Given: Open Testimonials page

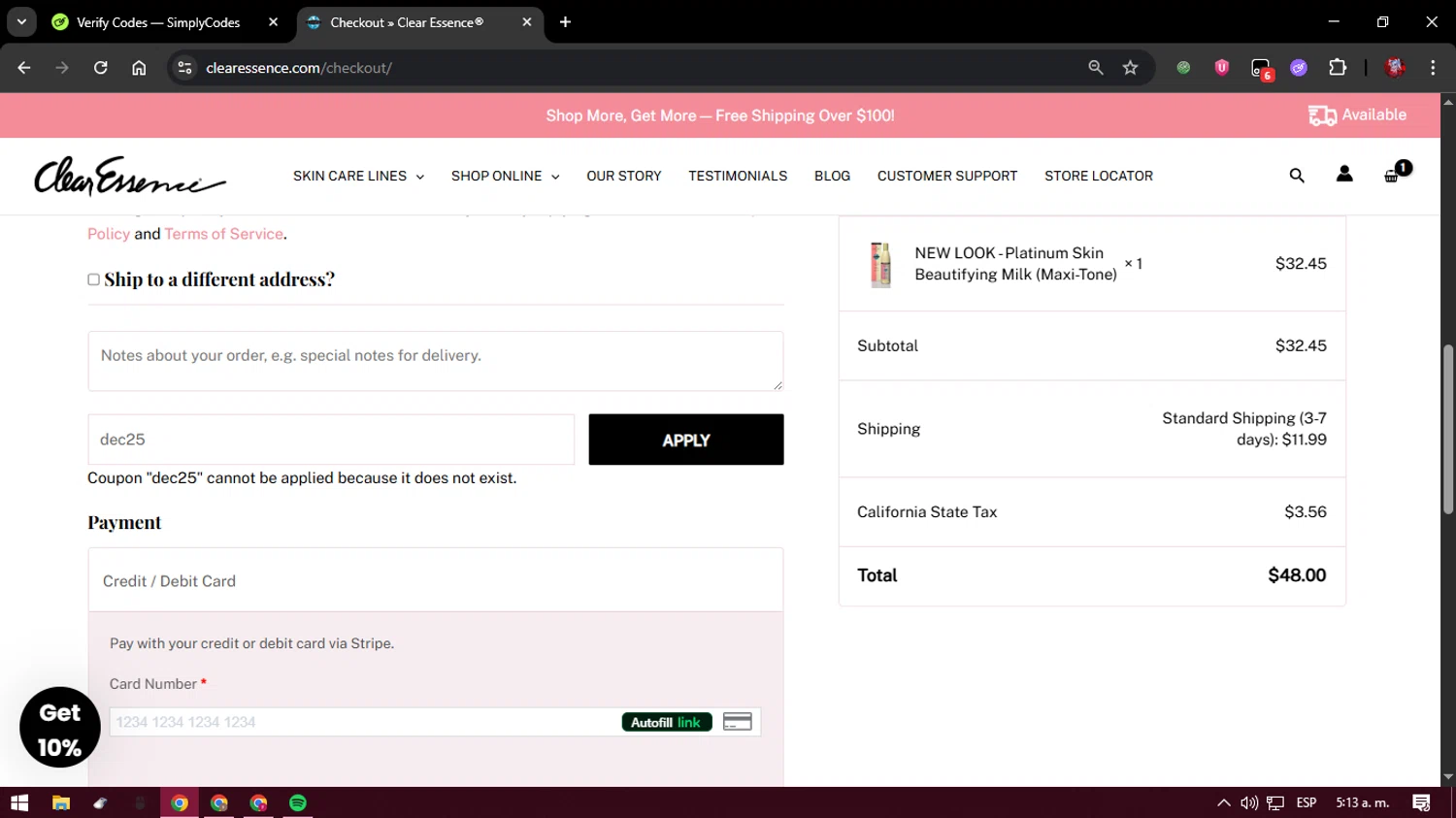Looking at the screenshot, I should click(x=738, y=176).
